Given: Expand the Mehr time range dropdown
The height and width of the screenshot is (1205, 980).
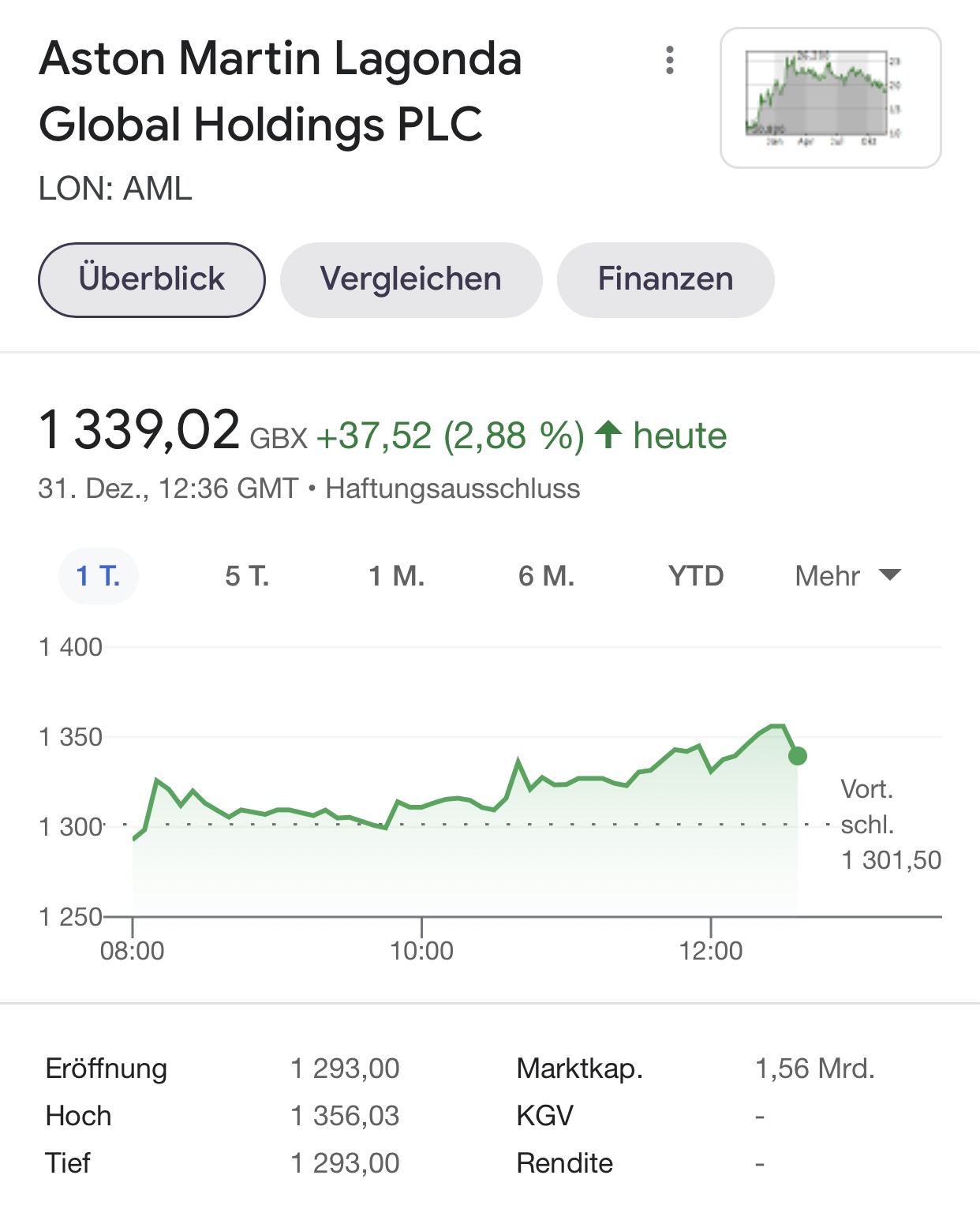Looking at the screenshot, I should [x=827, y=576].
